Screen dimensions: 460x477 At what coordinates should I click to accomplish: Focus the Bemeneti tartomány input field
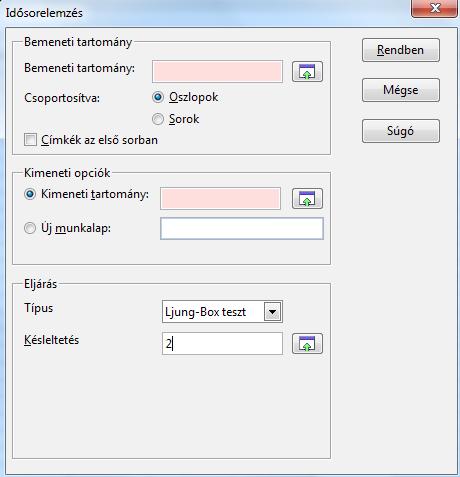click(x=217, y=72)
